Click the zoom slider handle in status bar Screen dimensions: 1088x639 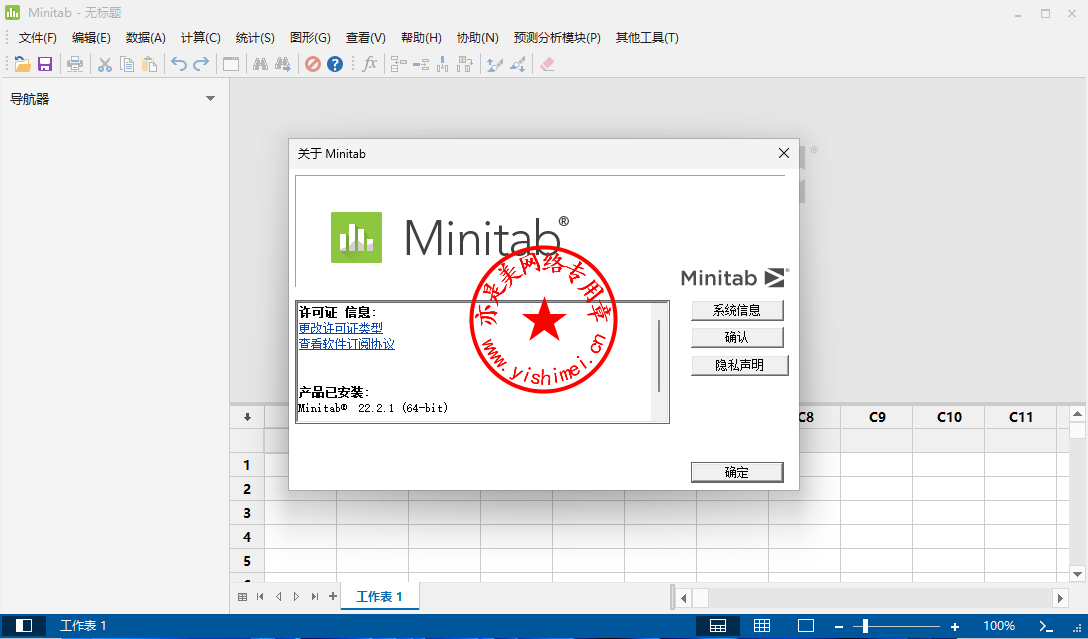coord(865,626)
